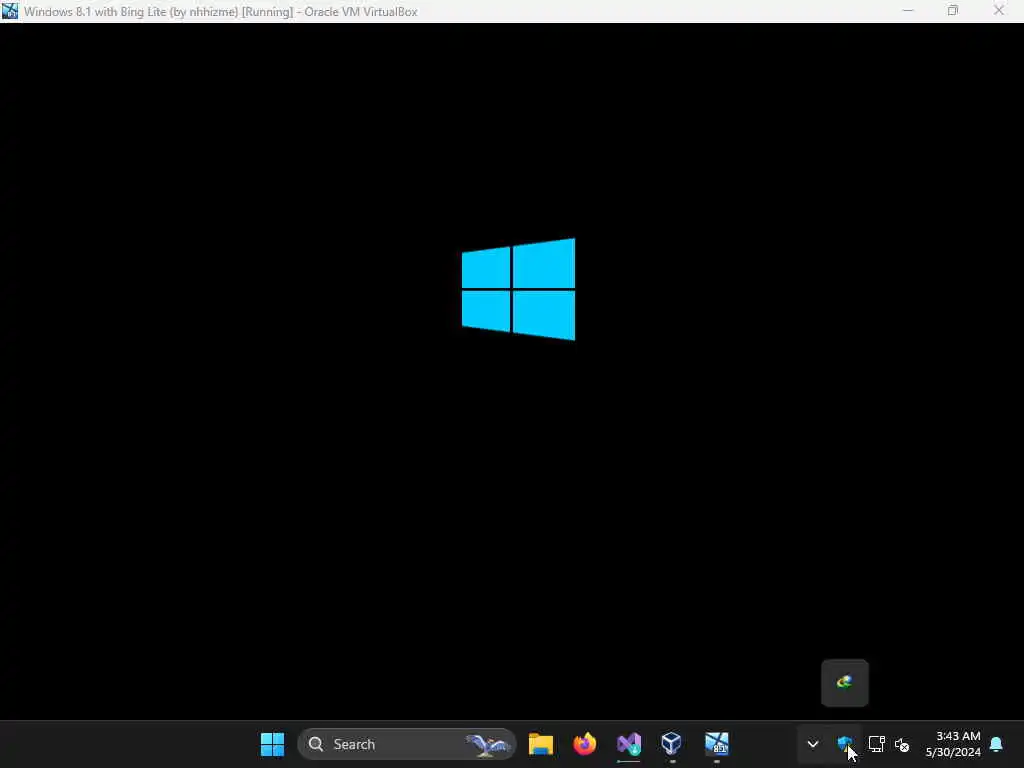Click the overflow tray popup icon

(x=844, y=682)
